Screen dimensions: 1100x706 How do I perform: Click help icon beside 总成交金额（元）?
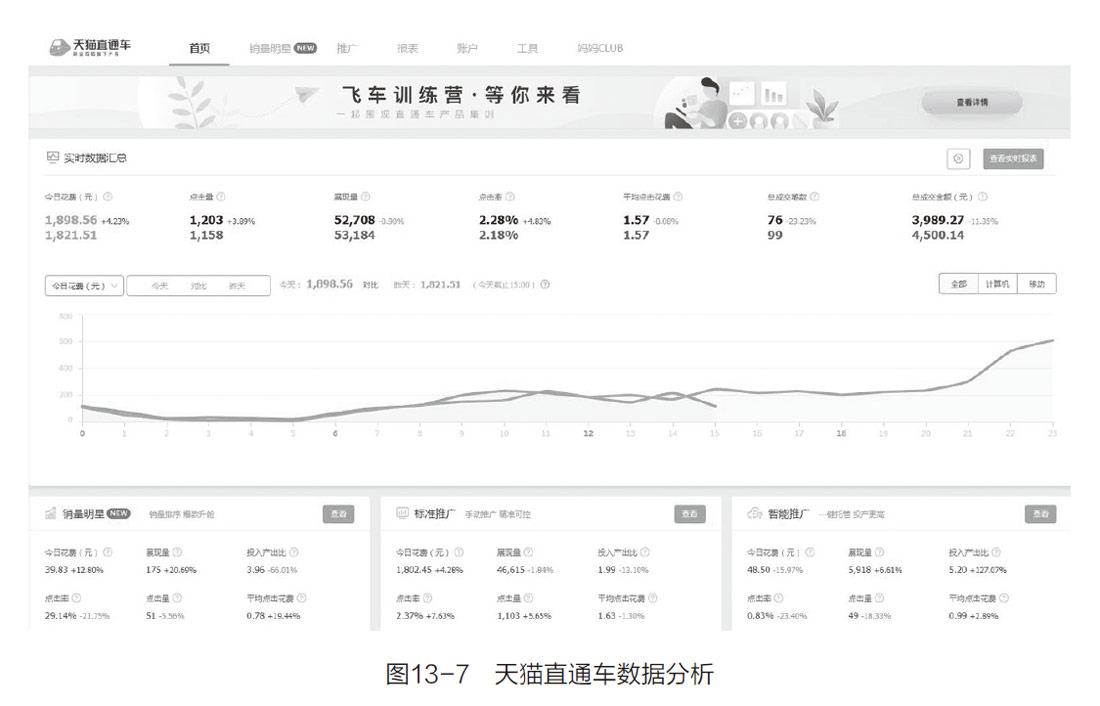pyautogui.click(x=983, y=197)
